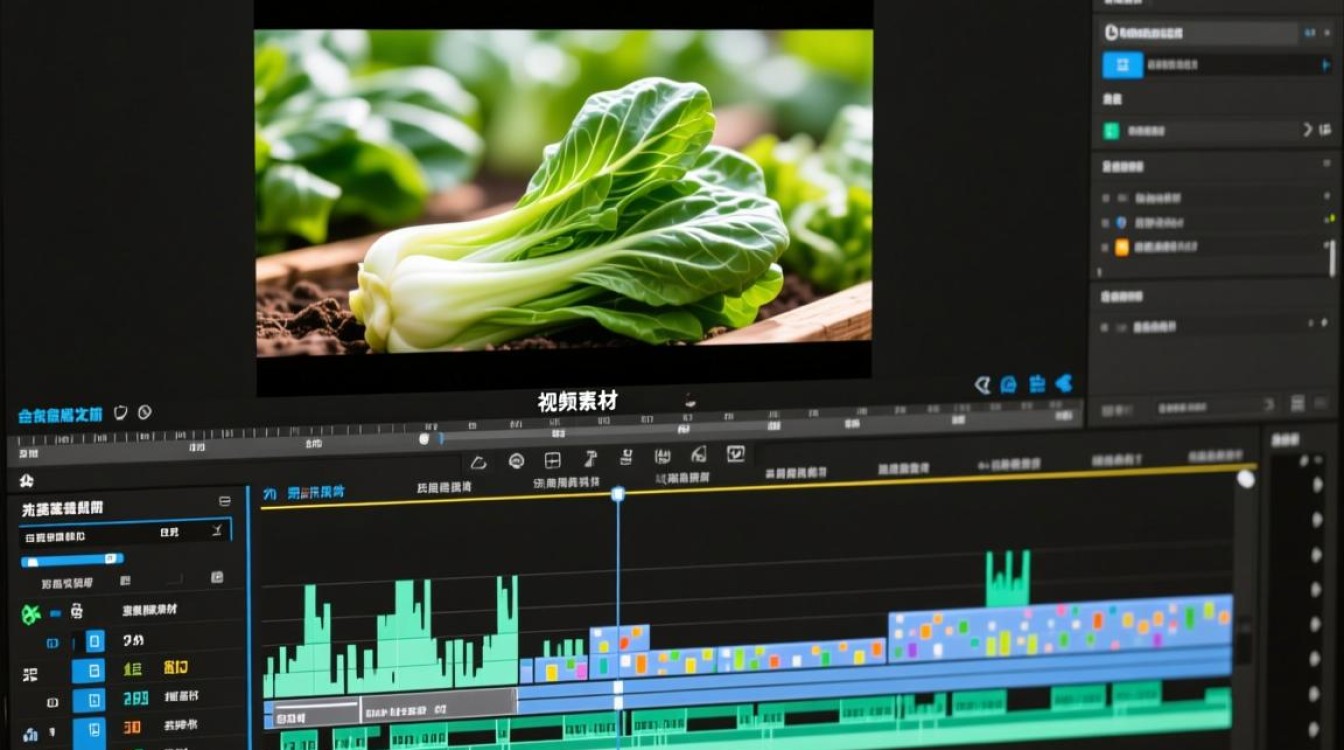Click the shield icon above the timeline ruler
This screenshot has width=1344, height=750.
coord(121,412)
